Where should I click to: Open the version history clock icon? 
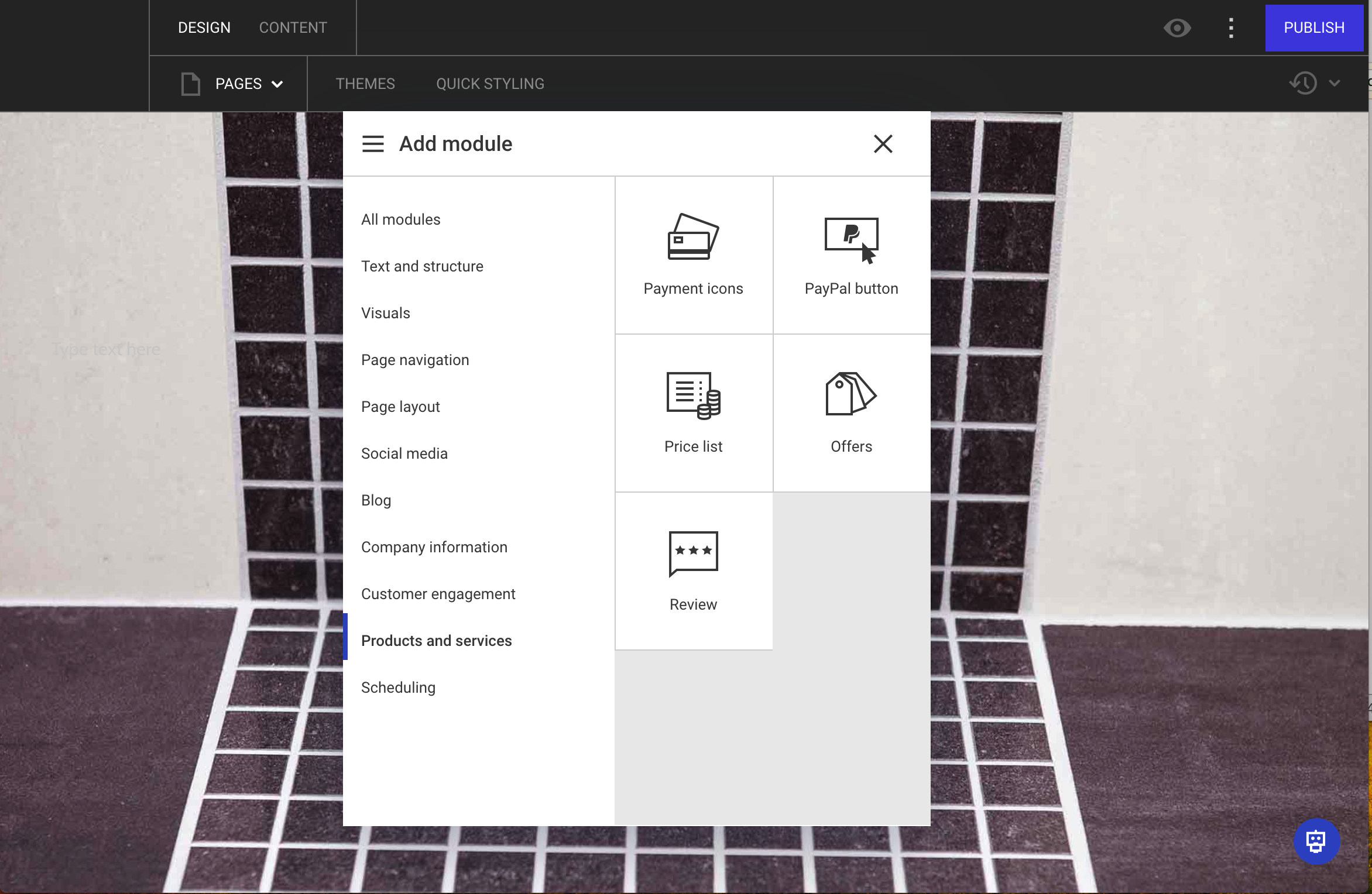[x=1304, y=83]
